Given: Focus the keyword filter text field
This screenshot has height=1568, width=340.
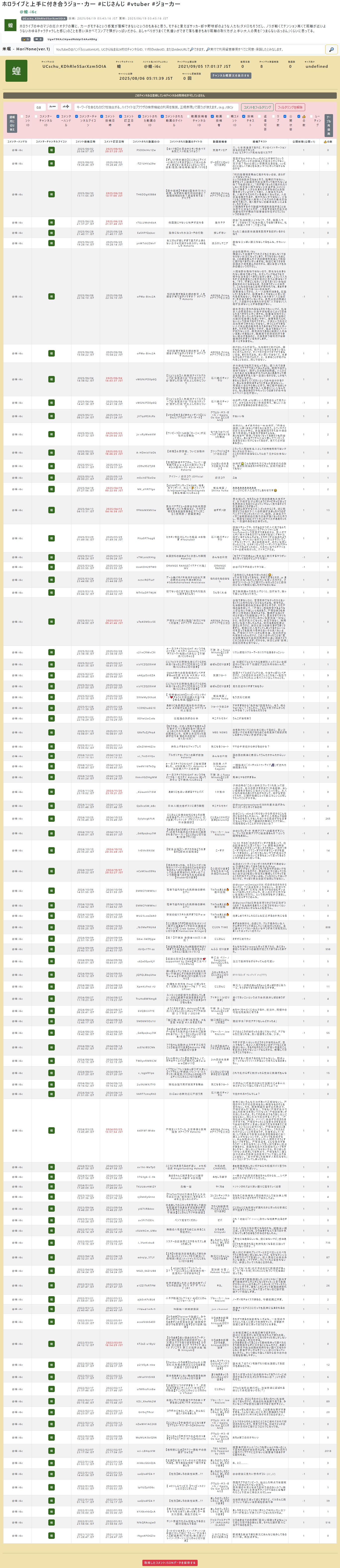Looking at the screenshot, I should pyautogui.click(x=156, y=107).
